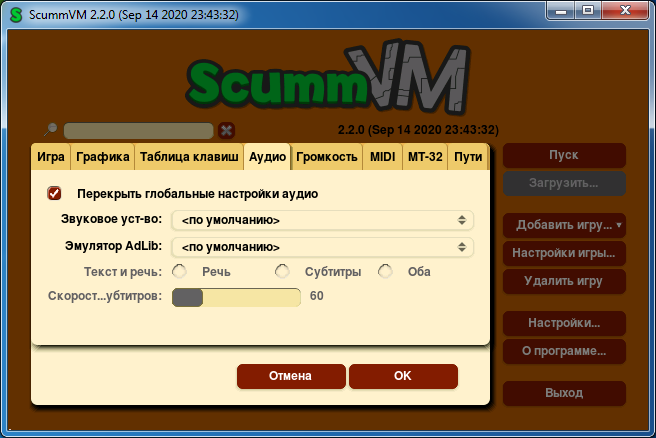The height and width of the screenshot is (438, 656).
Task: Click the Пуск button
Action: click(564, 155)
